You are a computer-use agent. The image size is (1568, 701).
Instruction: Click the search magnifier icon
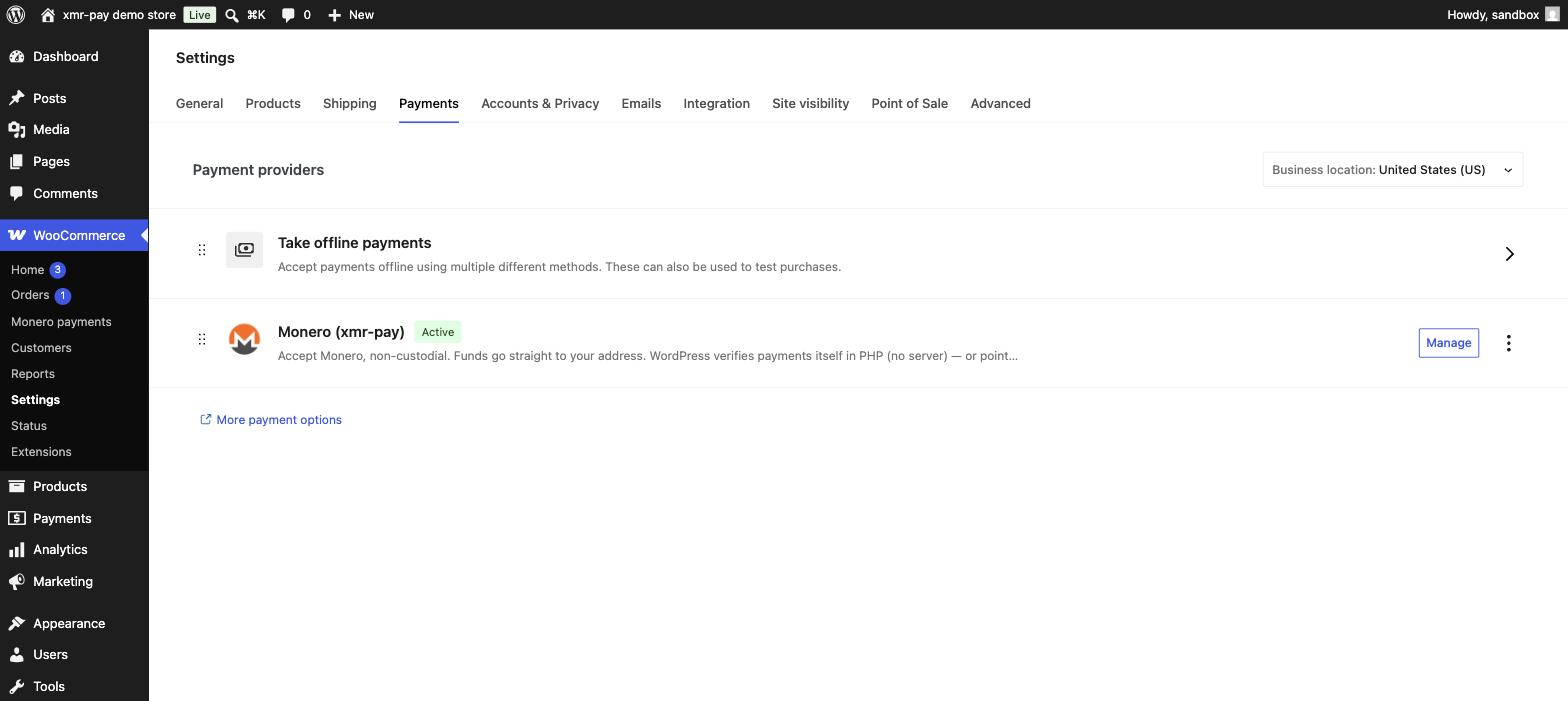(x=232, y=15)
